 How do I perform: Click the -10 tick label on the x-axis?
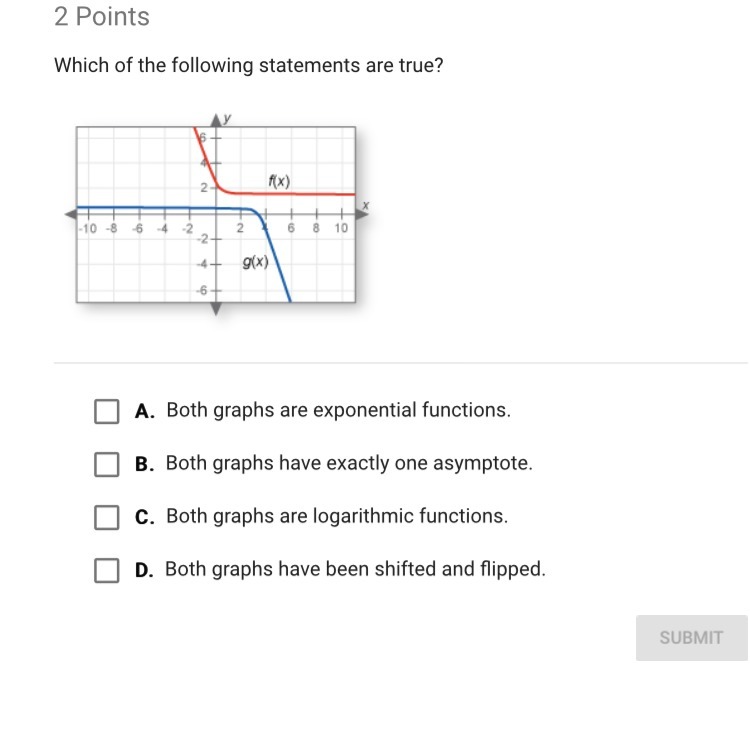coord(88,228)
